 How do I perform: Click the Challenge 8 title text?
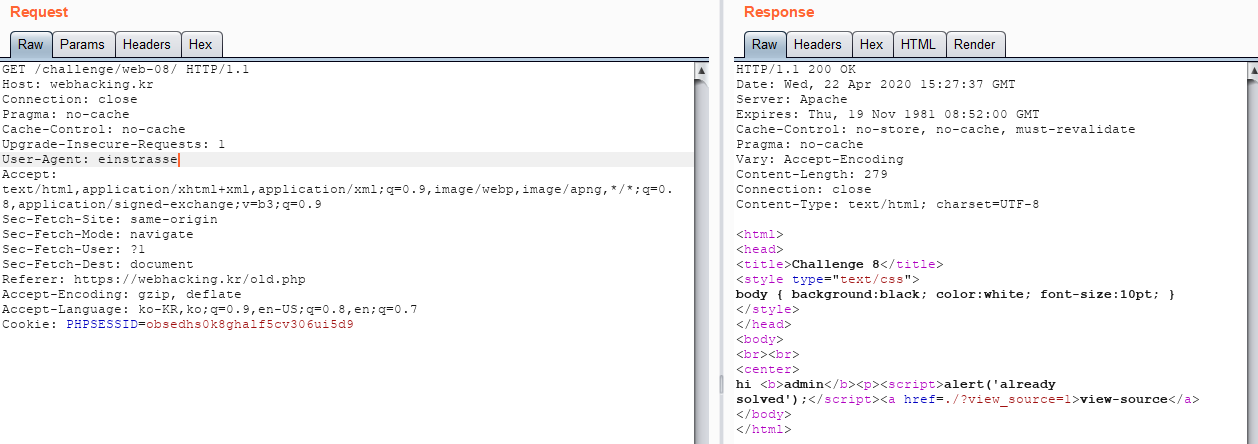click(x=836, y=264)
